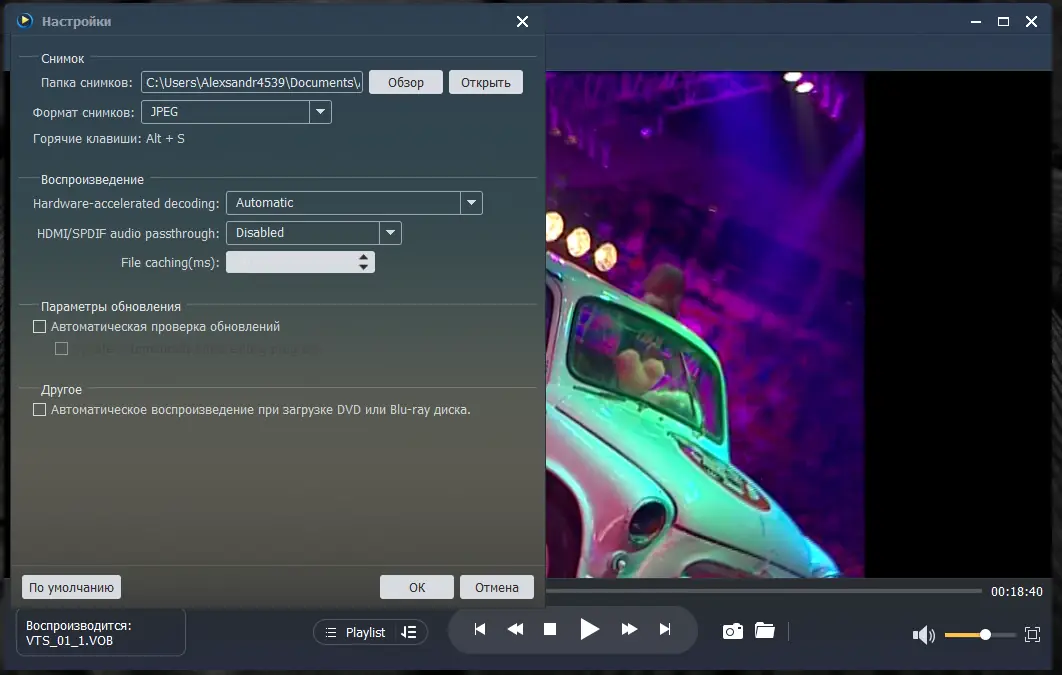Adjust the volume slider handle
1062x675 pixels.
click(x=985, y=634)
